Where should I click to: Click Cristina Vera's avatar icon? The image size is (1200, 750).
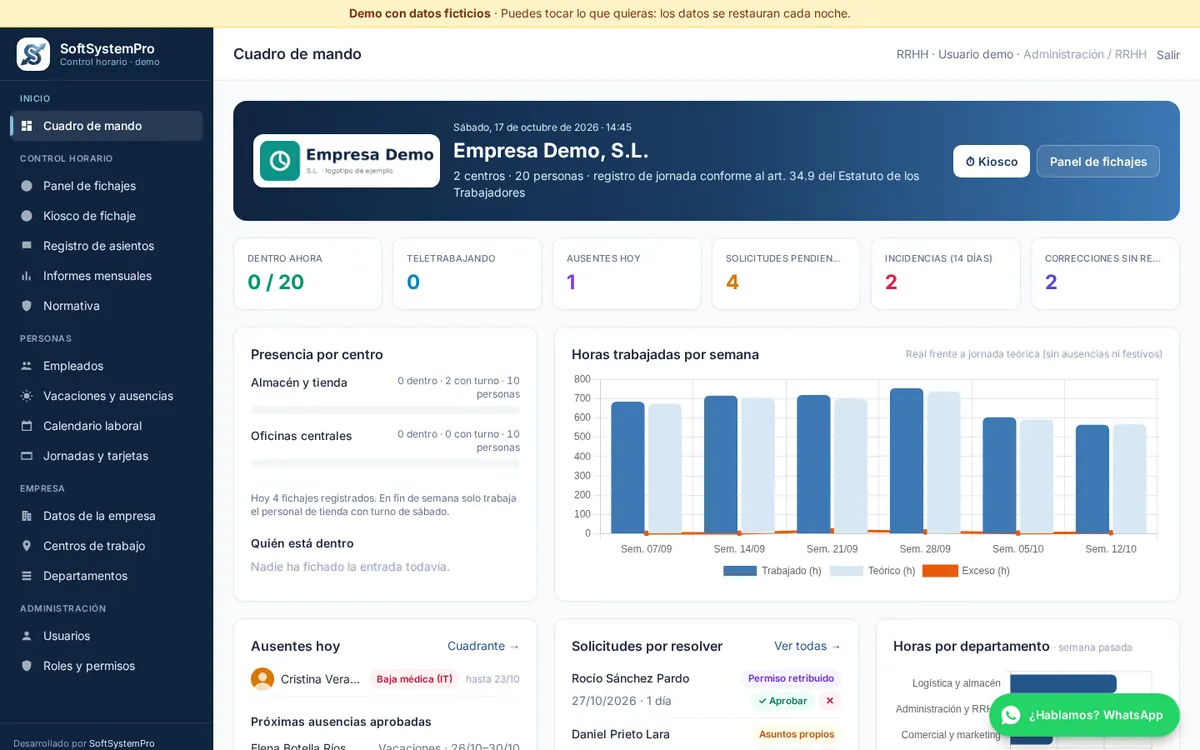pos(262,679)
